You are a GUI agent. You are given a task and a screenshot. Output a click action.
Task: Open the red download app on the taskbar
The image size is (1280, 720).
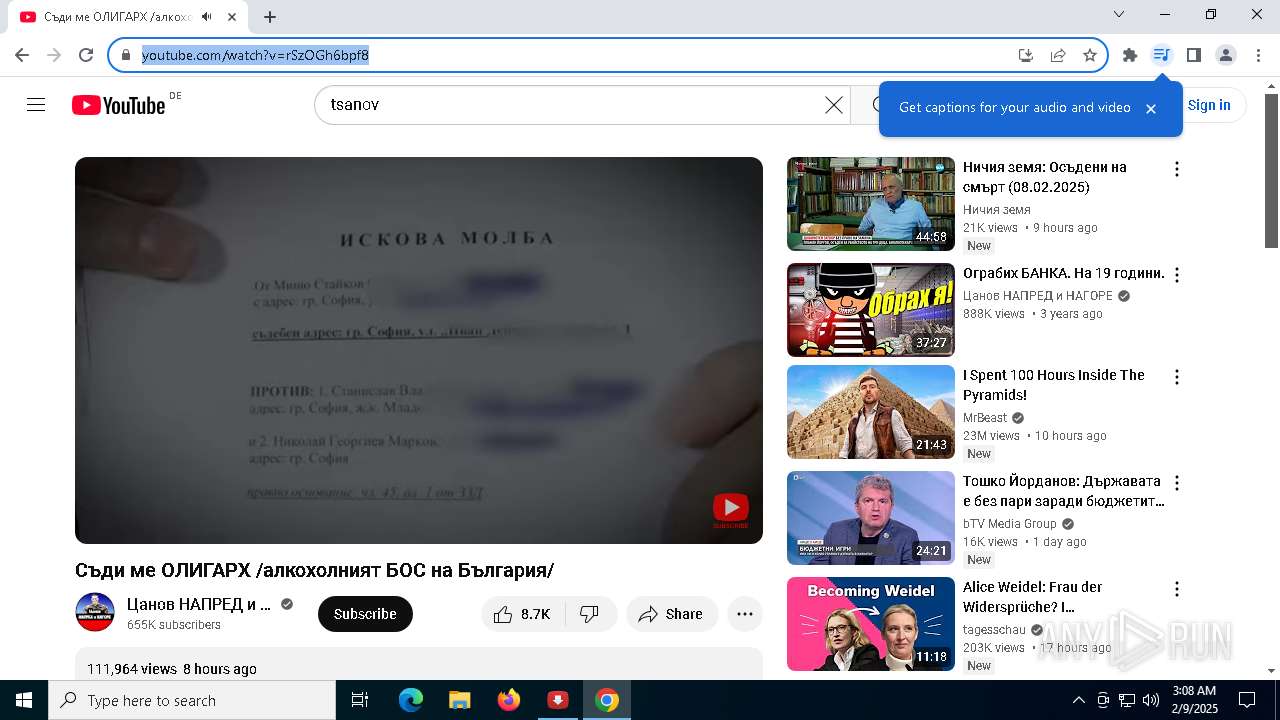click(x=557, y=700)
